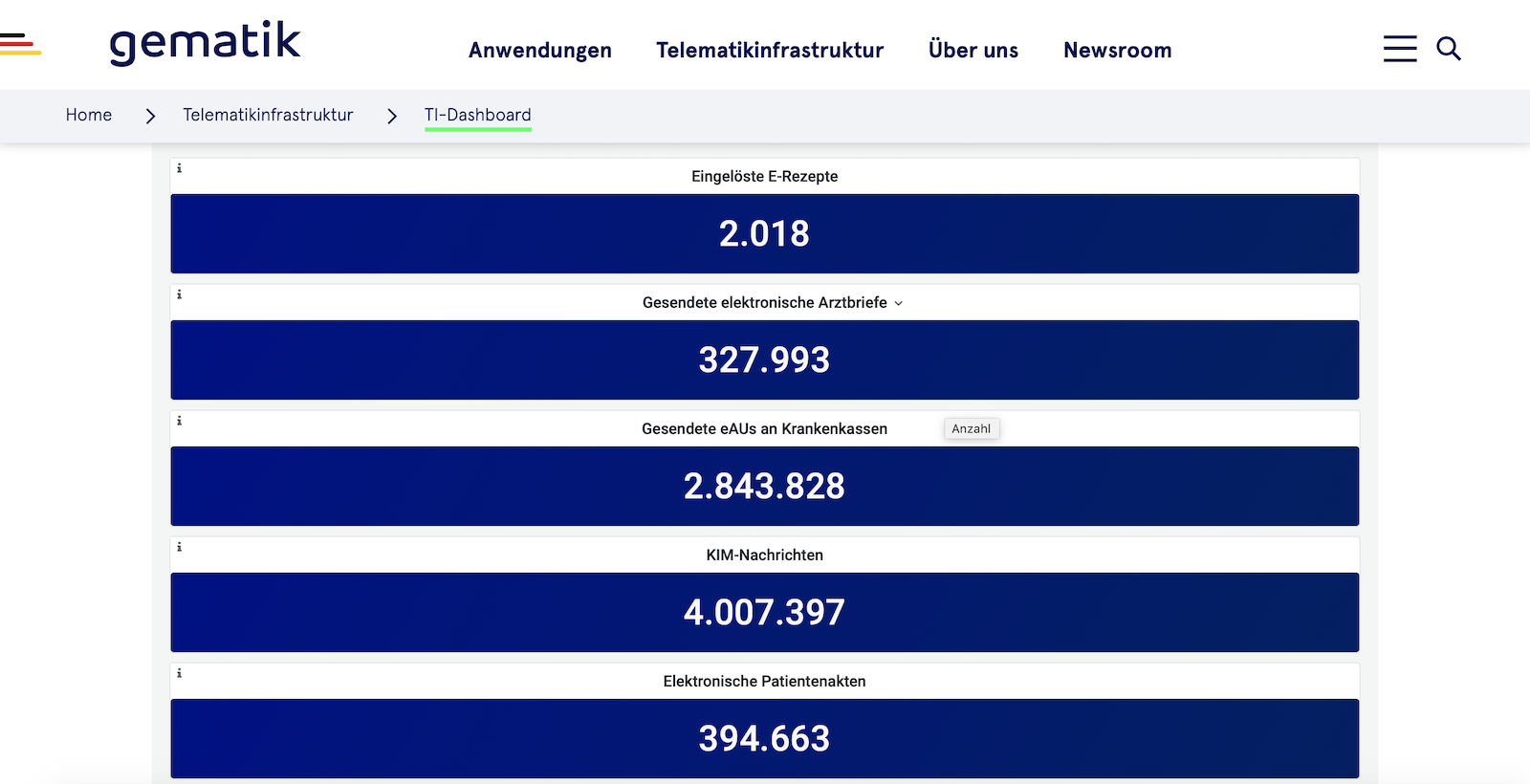The width and height of the screenshot is (1530, 784).
Task: Expand Gesendete elektronische Arztbriefe dropdown arrow
Action: tap(898, 303)
